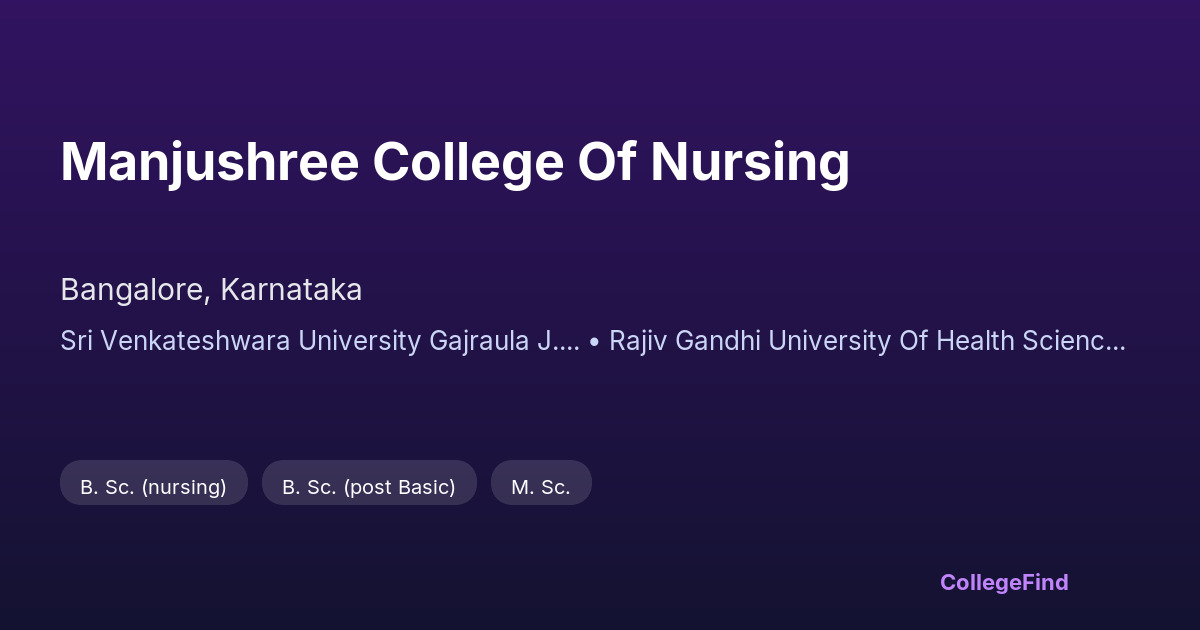The width and height of the screenshot is (1200, 630).
Task: Click the word "Nursing" in the heading
Action: click(749, 162)
